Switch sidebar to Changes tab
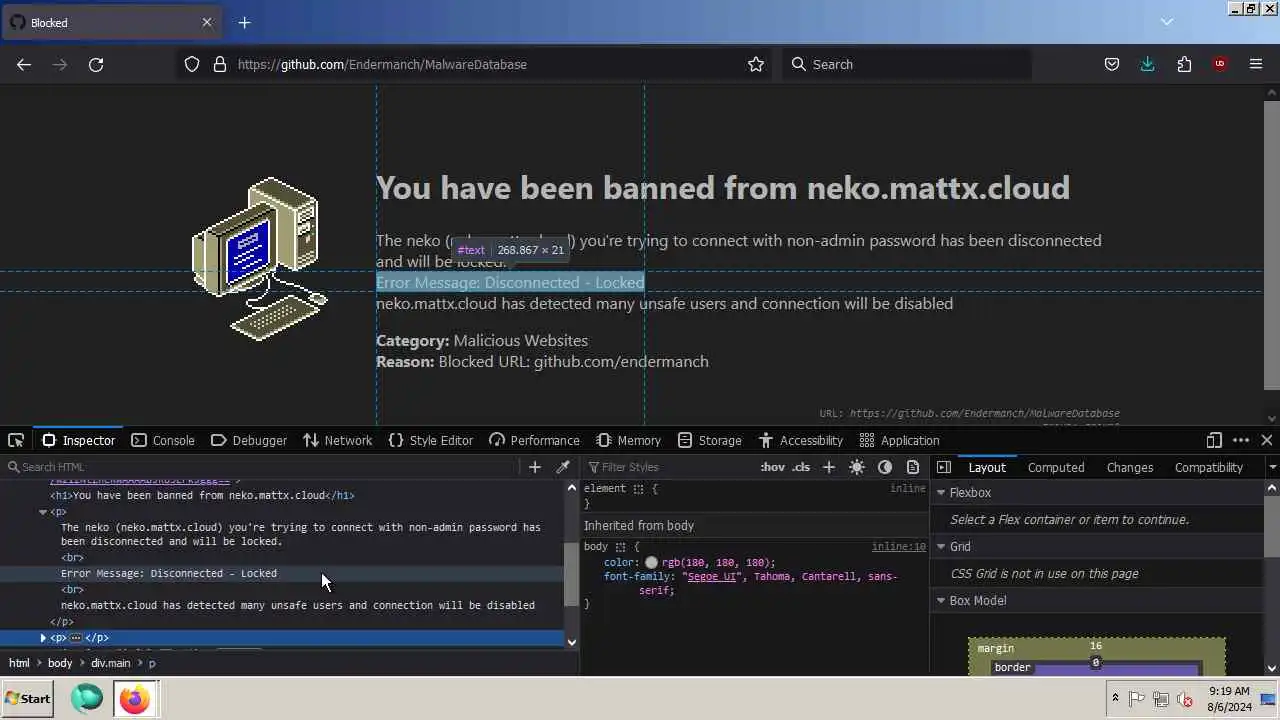 [x=1130, y=467]
